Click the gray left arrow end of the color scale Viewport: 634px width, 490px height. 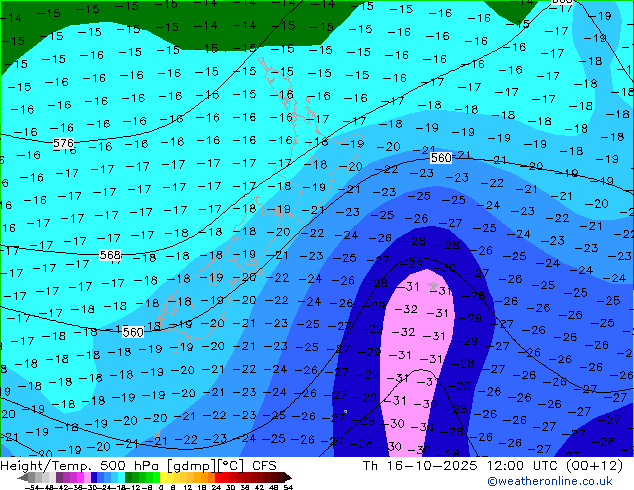(x=22, y=477)
